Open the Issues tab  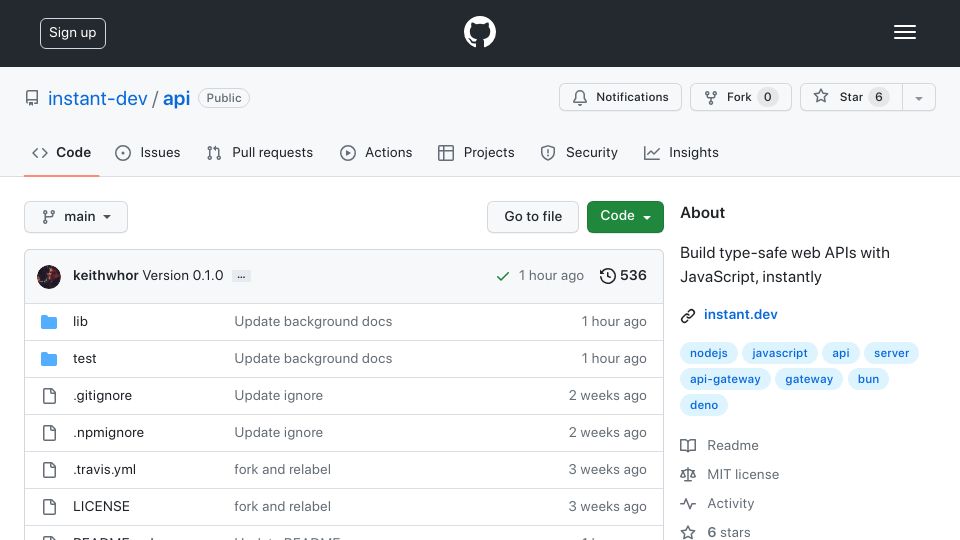(x=148, y=152)
